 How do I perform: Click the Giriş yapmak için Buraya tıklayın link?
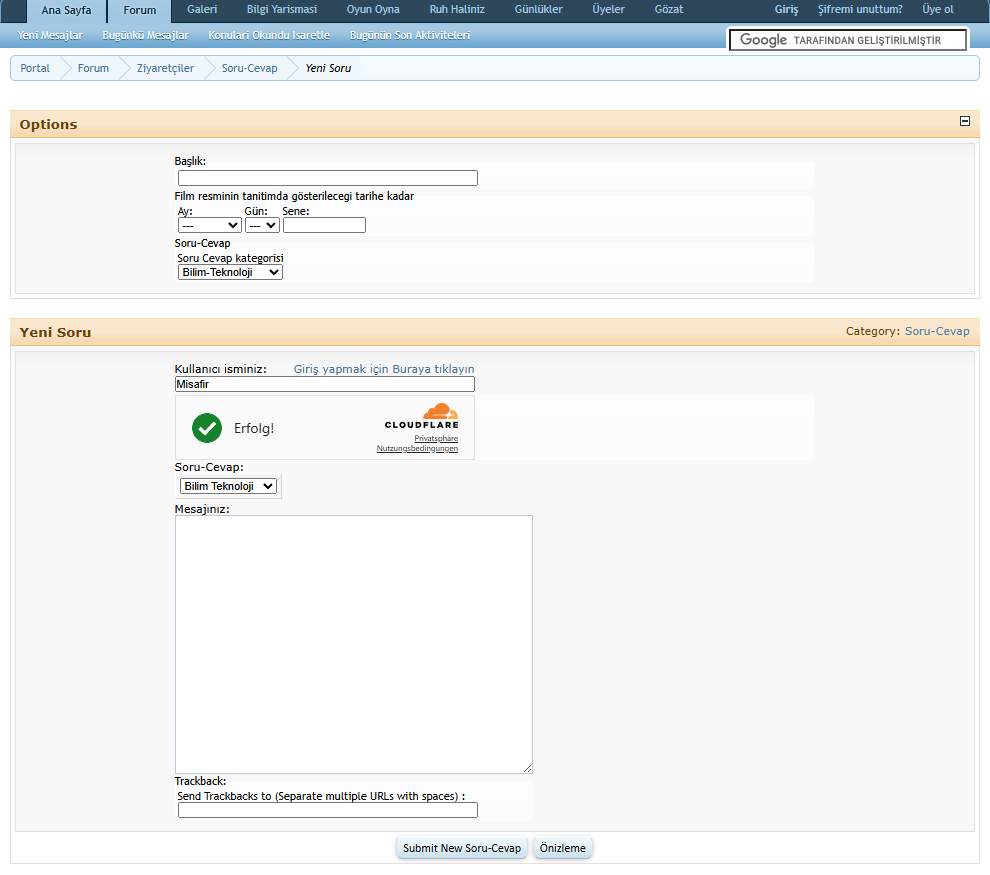point(384,369)
